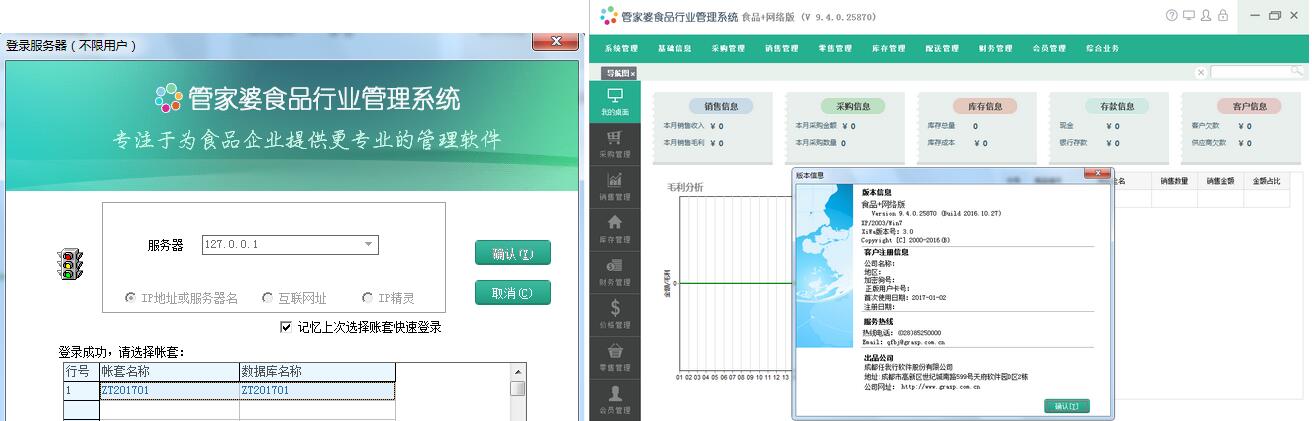Image resolution: width=1312 pixels, height=421 pixels.
Task: Open 系统管理 menu
Action: 621,48
